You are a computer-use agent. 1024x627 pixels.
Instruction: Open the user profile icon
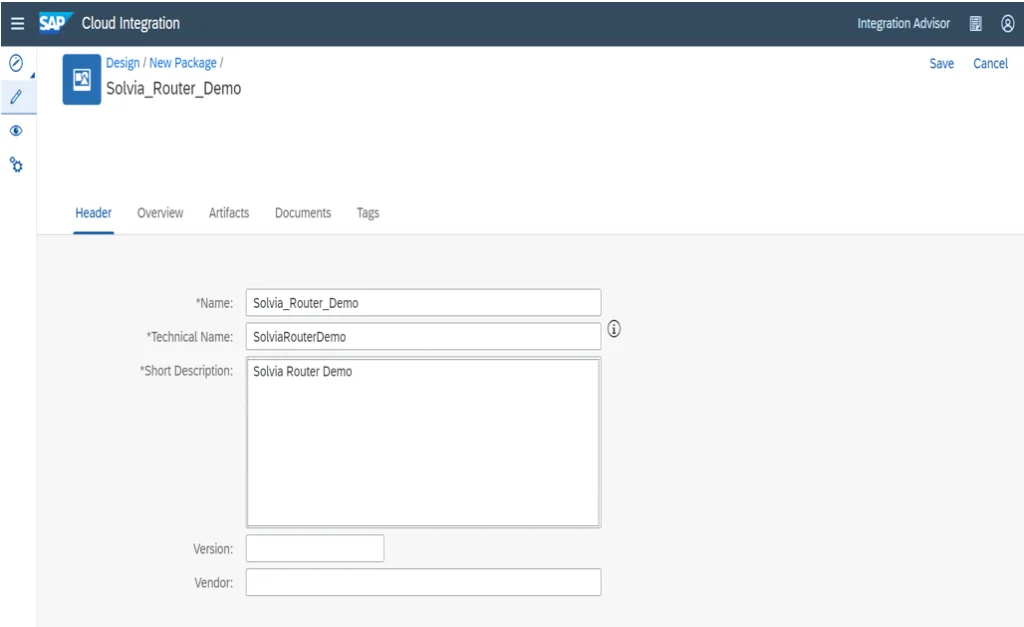point(1007,23)
